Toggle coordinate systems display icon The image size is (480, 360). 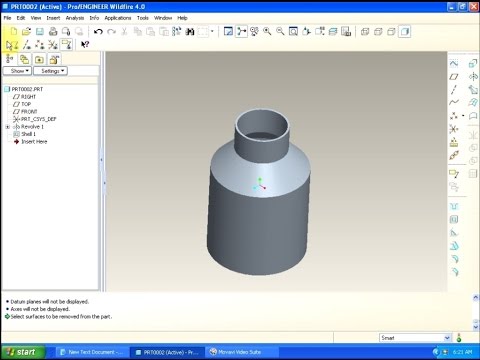53,44
